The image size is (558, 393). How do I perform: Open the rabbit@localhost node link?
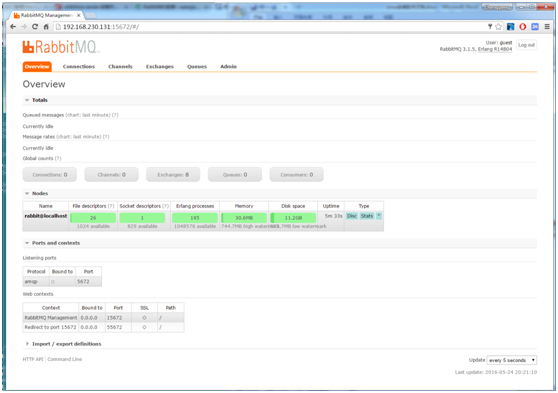pyautogui.click(x=46, y=216)
